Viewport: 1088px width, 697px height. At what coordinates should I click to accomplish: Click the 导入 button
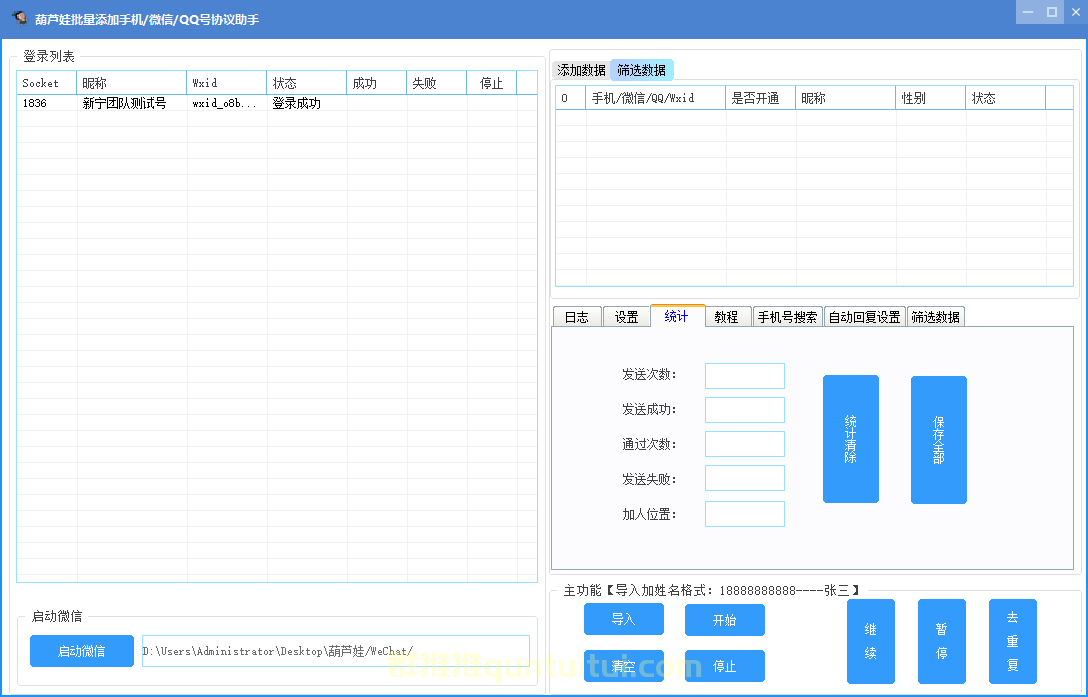pos(624,619)
